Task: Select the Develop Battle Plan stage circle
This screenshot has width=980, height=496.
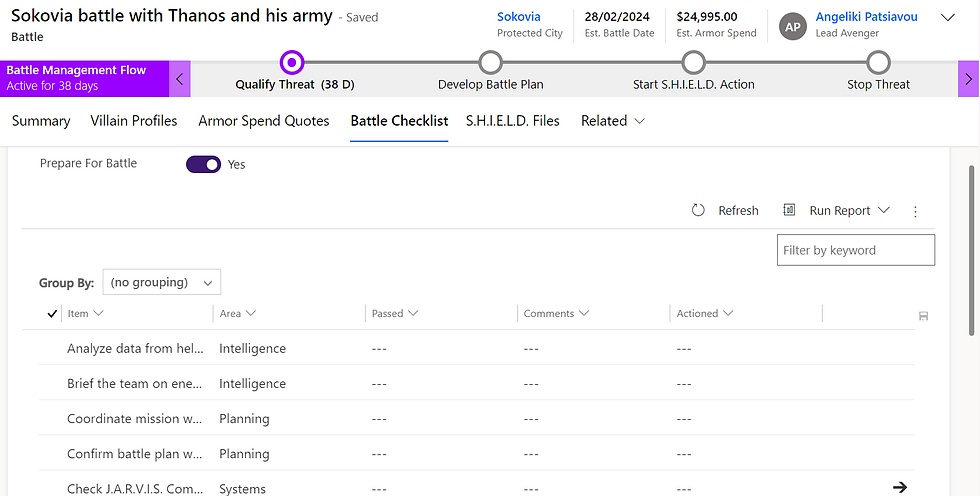Action: click(x=491, y=62)
